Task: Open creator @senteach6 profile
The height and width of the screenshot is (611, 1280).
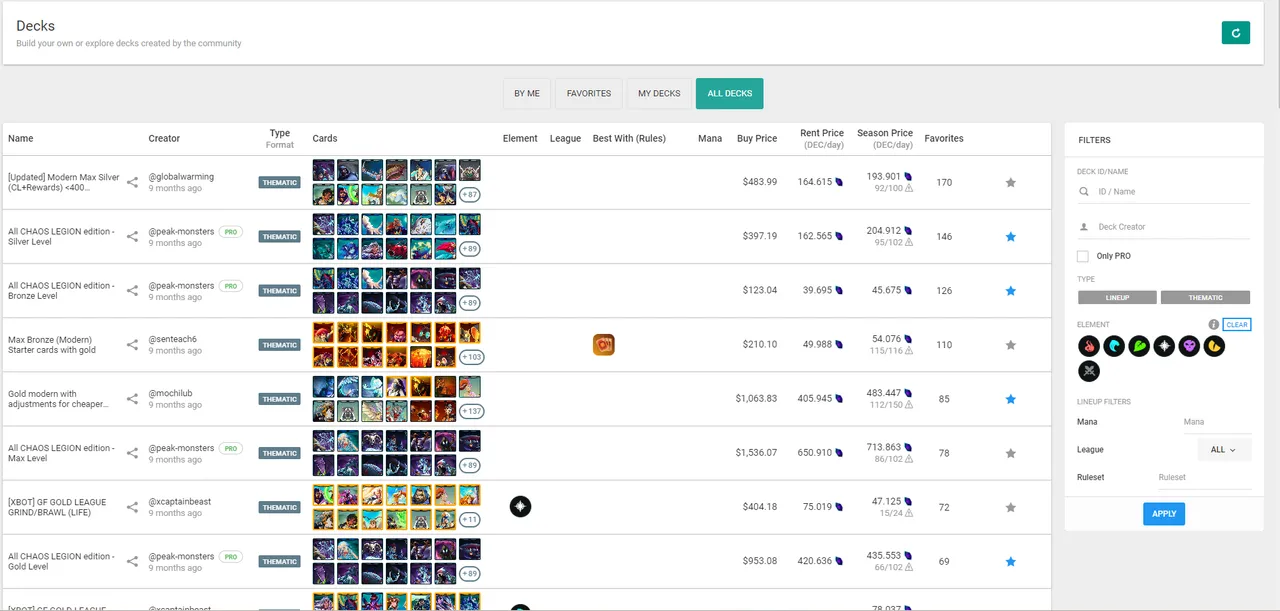Action: click(x=173, y=339)
